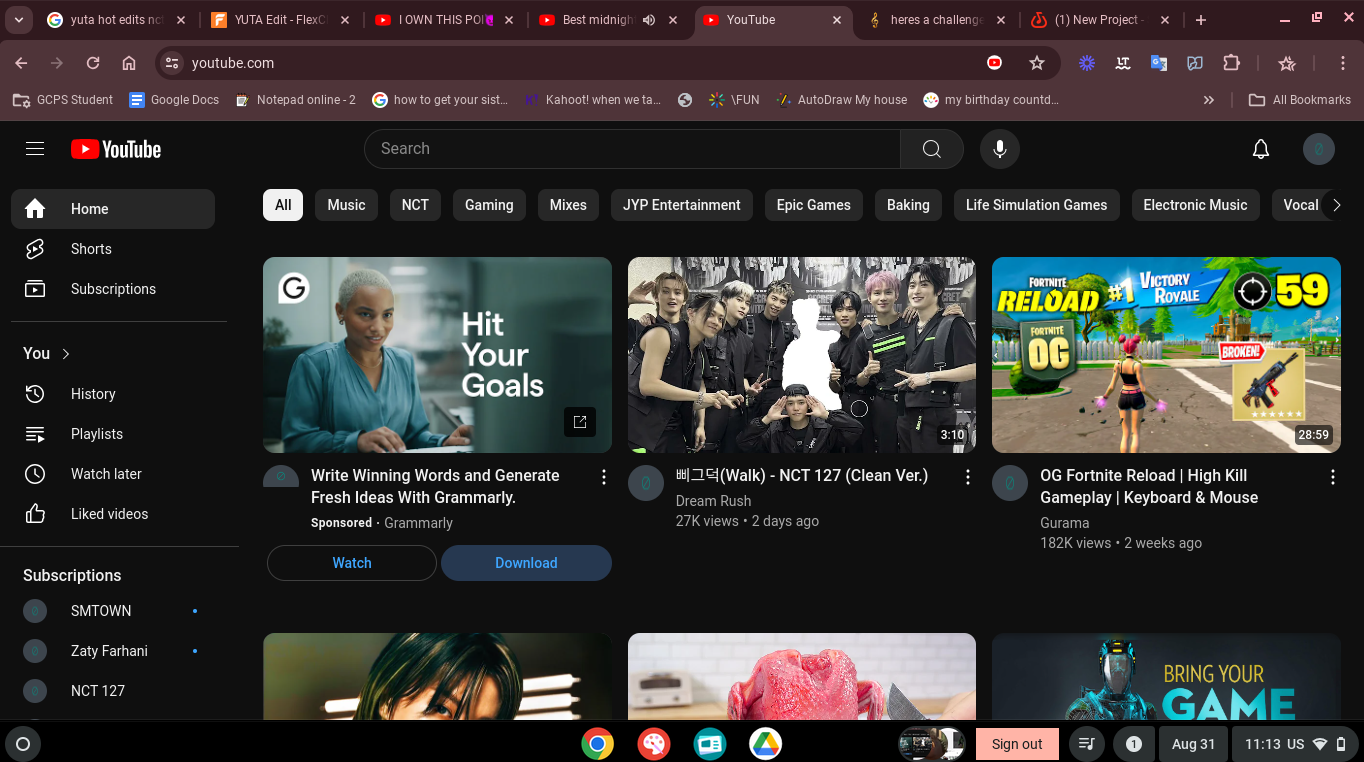
Task: Open more options for OG Fortnite Reload video
Action: [1332, 477]
